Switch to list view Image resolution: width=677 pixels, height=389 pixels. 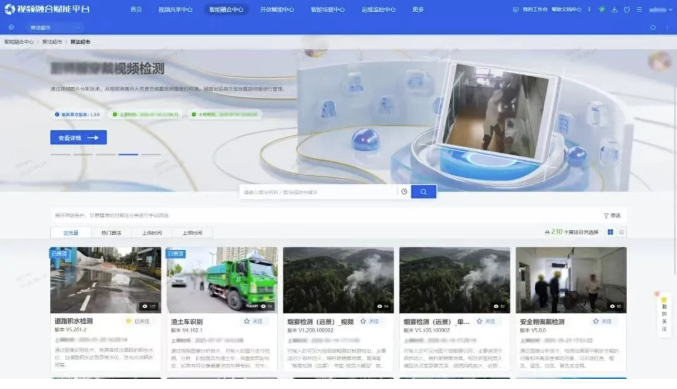pyautogui.click(x=621, y=232)
